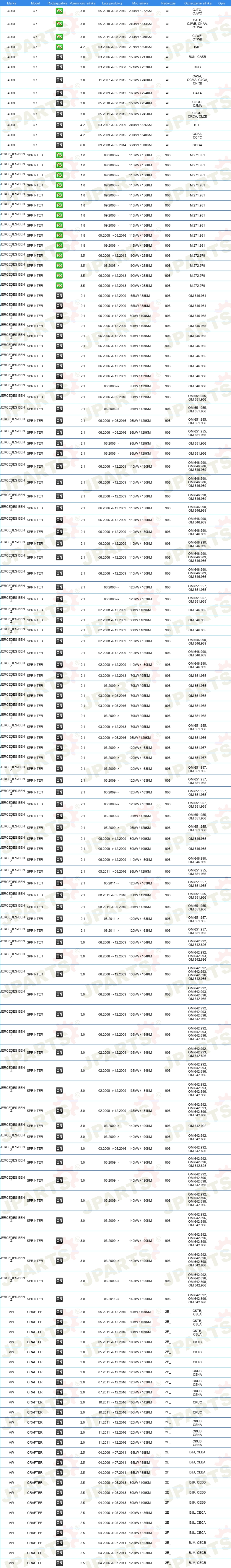231x1568 pixels.
Task: Click the petrol fuel icon in the Audi Q7 CJTC, CJWC row
Action: point(59,11)
